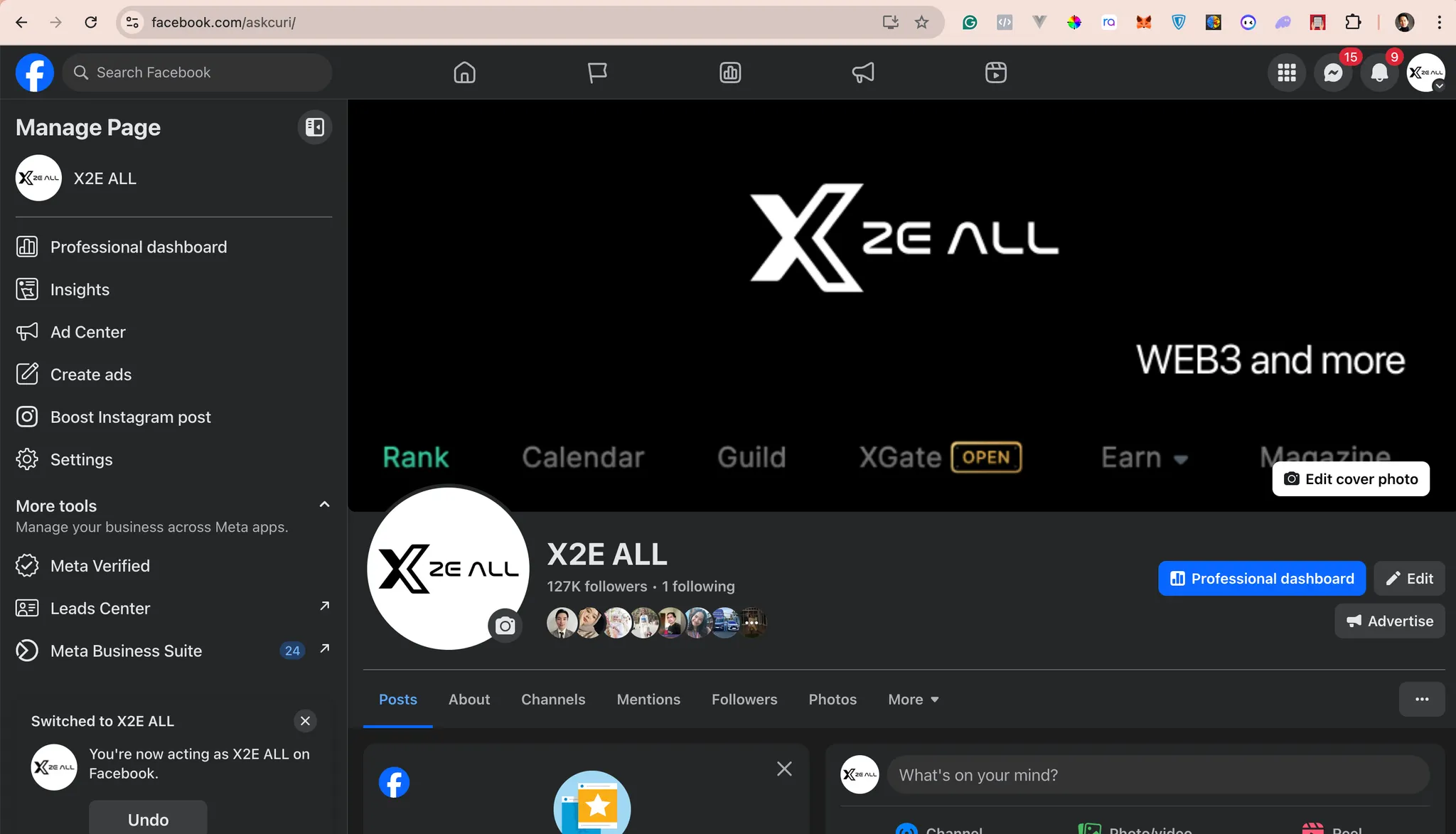The height and width of the screenshot is (834, 1456).
Task: Open the Pages flag icon
Action: point(597,73)
